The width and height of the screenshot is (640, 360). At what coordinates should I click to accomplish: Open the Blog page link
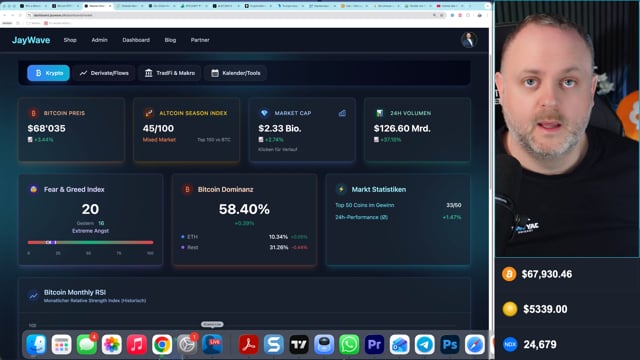(170, 40)
